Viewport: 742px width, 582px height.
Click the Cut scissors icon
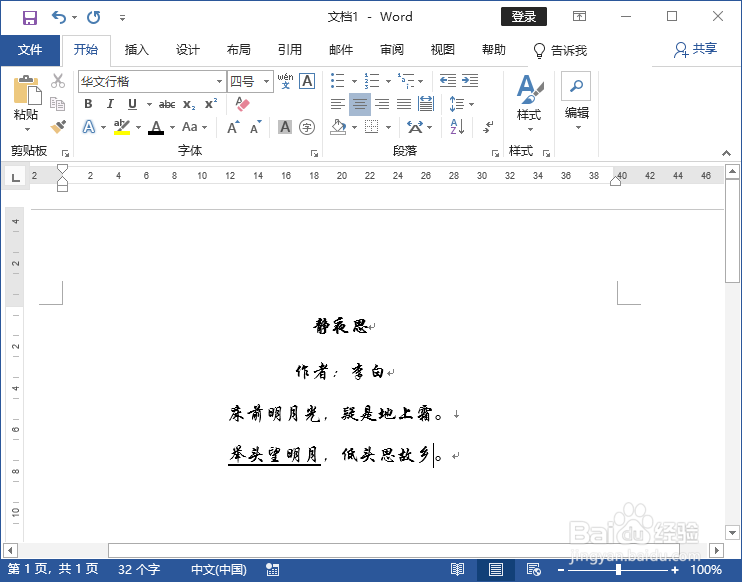(x=58, y=81)
